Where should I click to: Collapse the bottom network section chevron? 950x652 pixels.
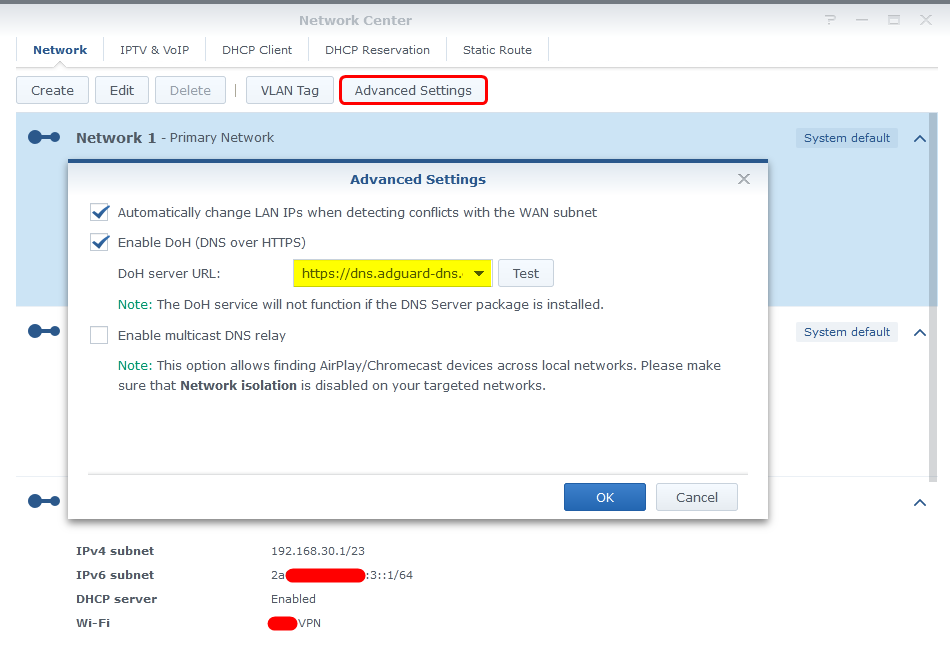[920, 503]
